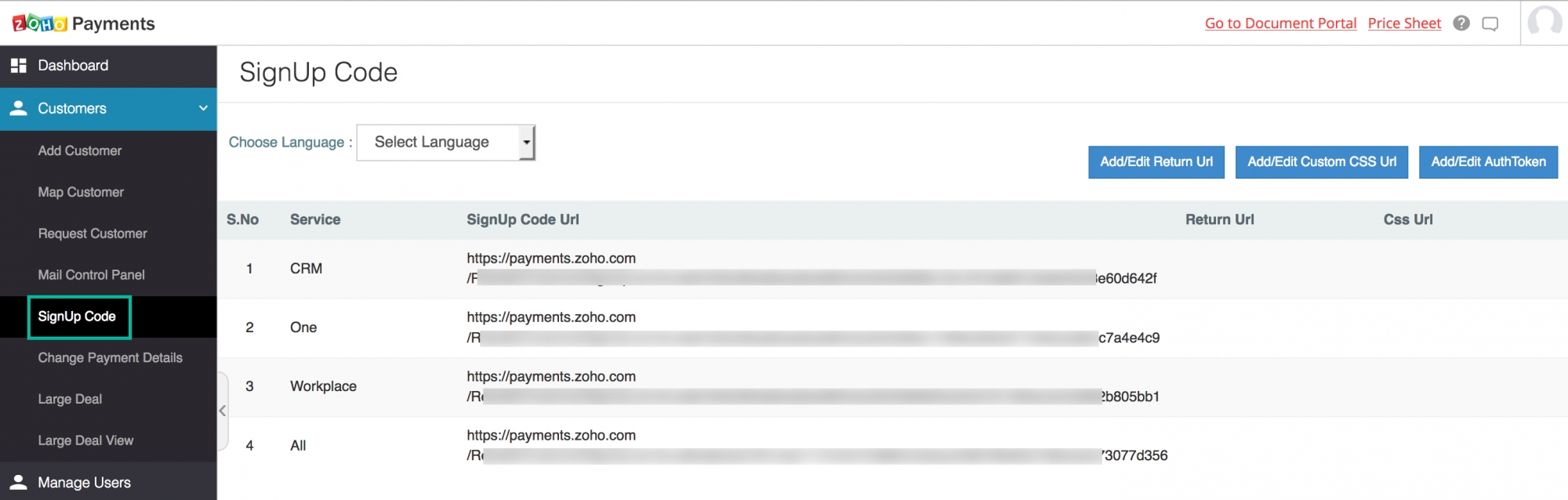Click the feedback chat bubble icon
Image resolution: width=1568 pixels, height=500 pixels.
click(1490, 24)
